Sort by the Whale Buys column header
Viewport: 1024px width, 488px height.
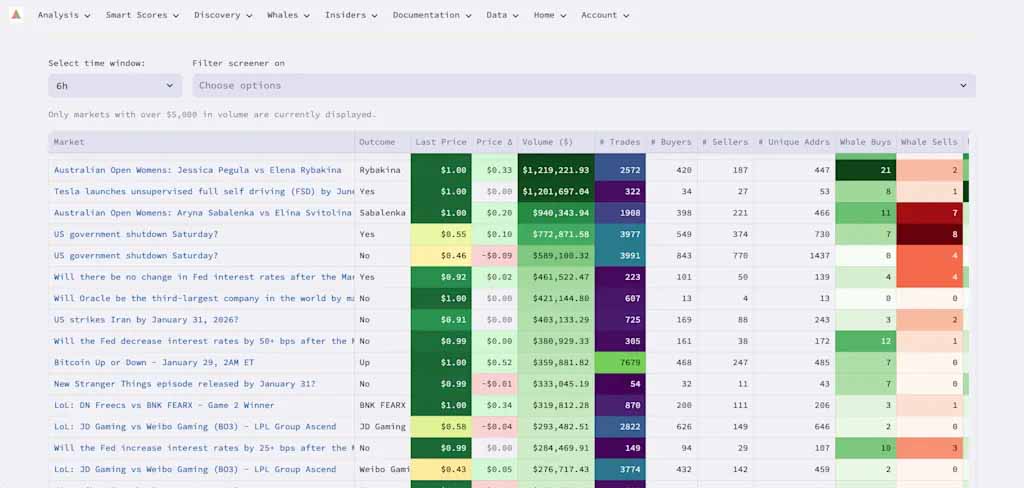click(865, 142)
